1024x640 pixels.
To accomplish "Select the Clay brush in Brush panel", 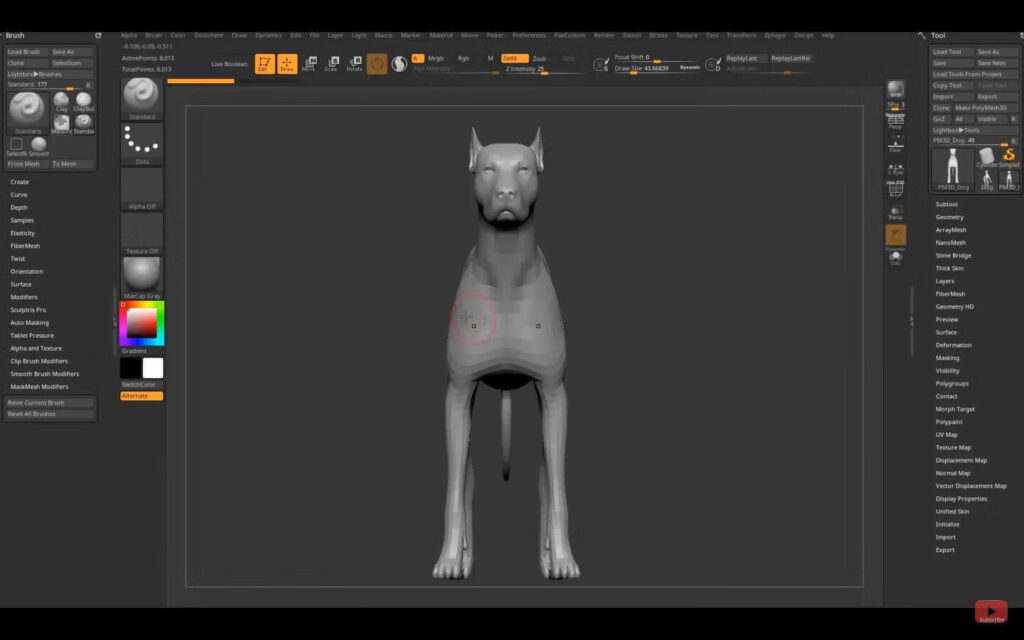I will coord(61,99).
